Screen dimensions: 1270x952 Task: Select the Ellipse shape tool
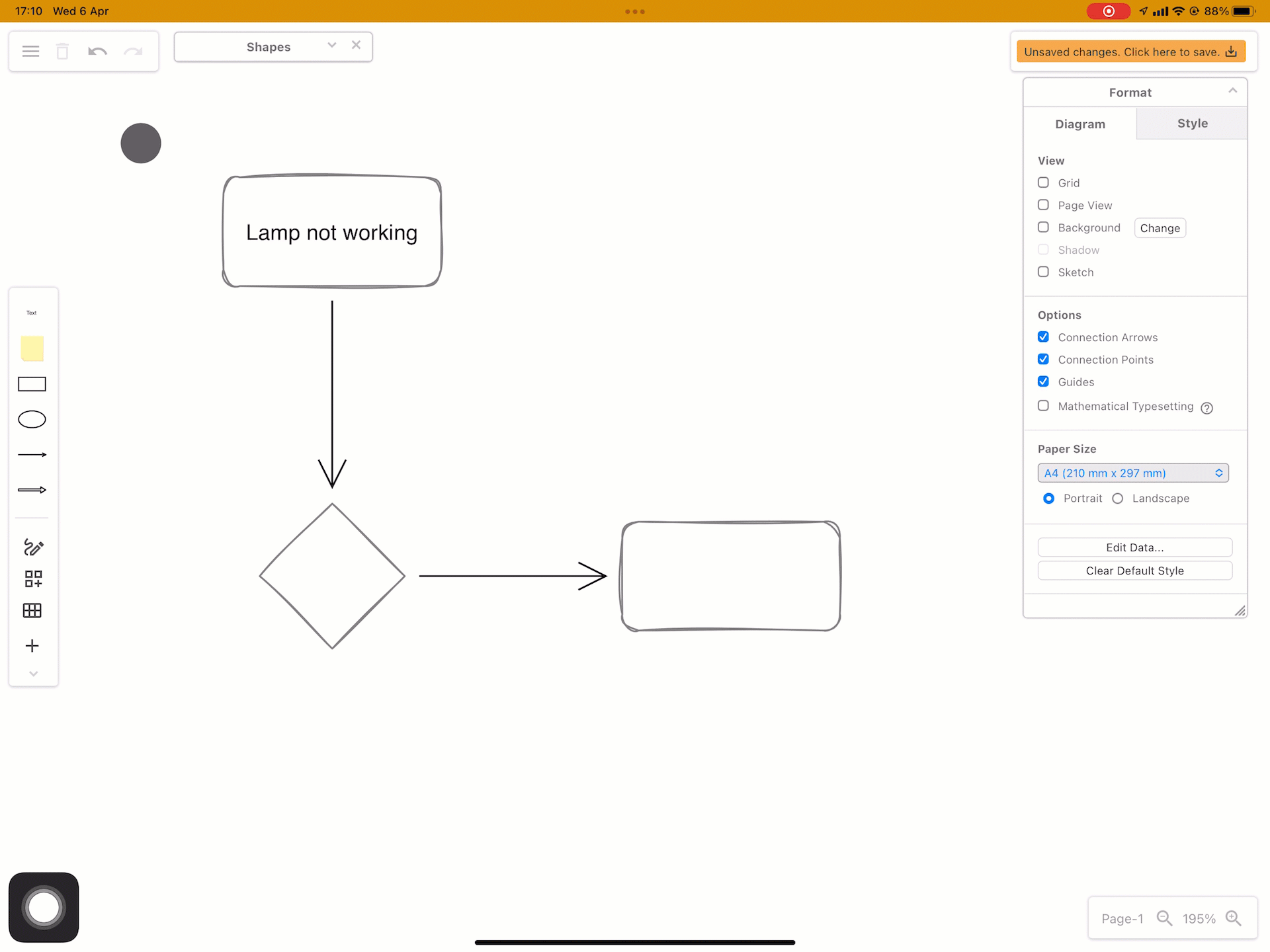(32, 418)
